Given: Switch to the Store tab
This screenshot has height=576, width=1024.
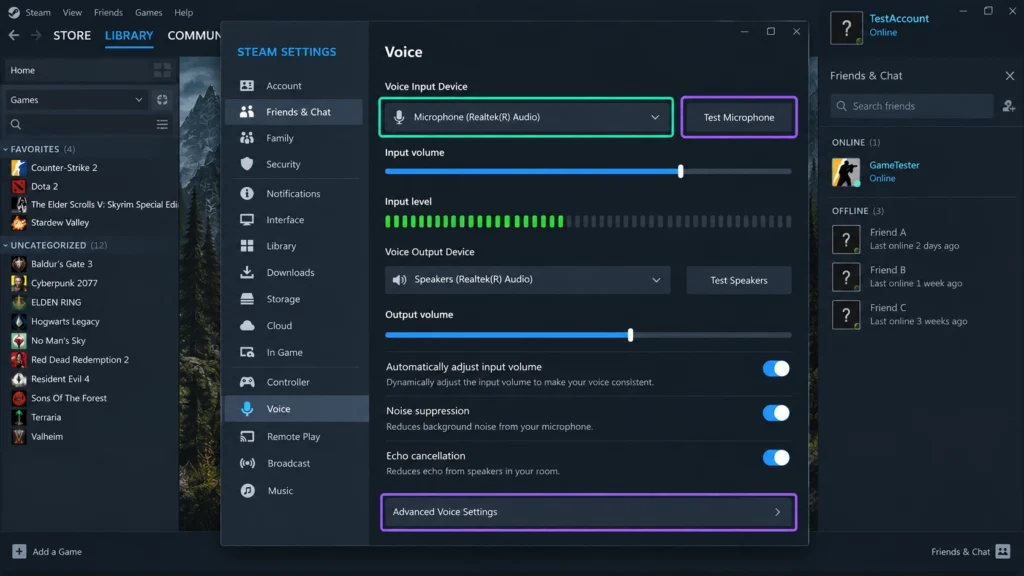Looking at the screenshot, I should (72, 35).
